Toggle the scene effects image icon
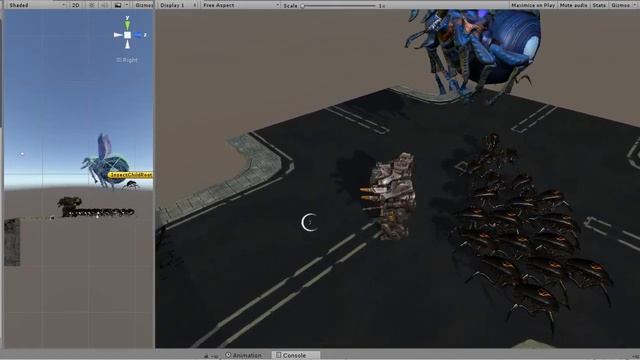Viewport: 640px width, 360px height. [118, 5]
